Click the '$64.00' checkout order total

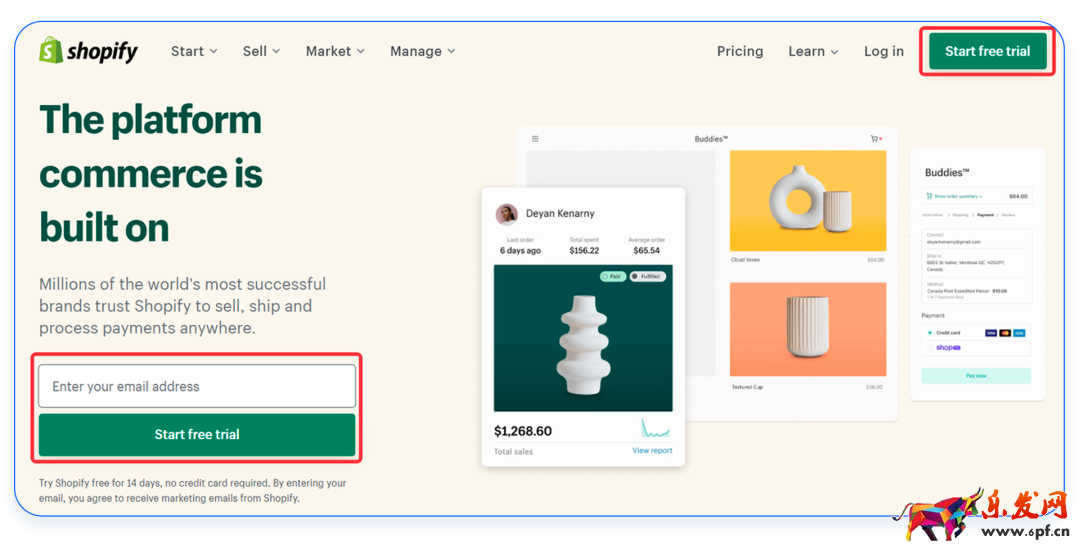point(1018,196)
